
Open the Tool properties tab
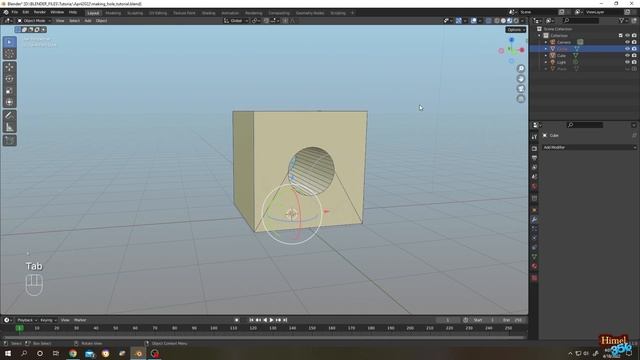[x=534, y=137]
